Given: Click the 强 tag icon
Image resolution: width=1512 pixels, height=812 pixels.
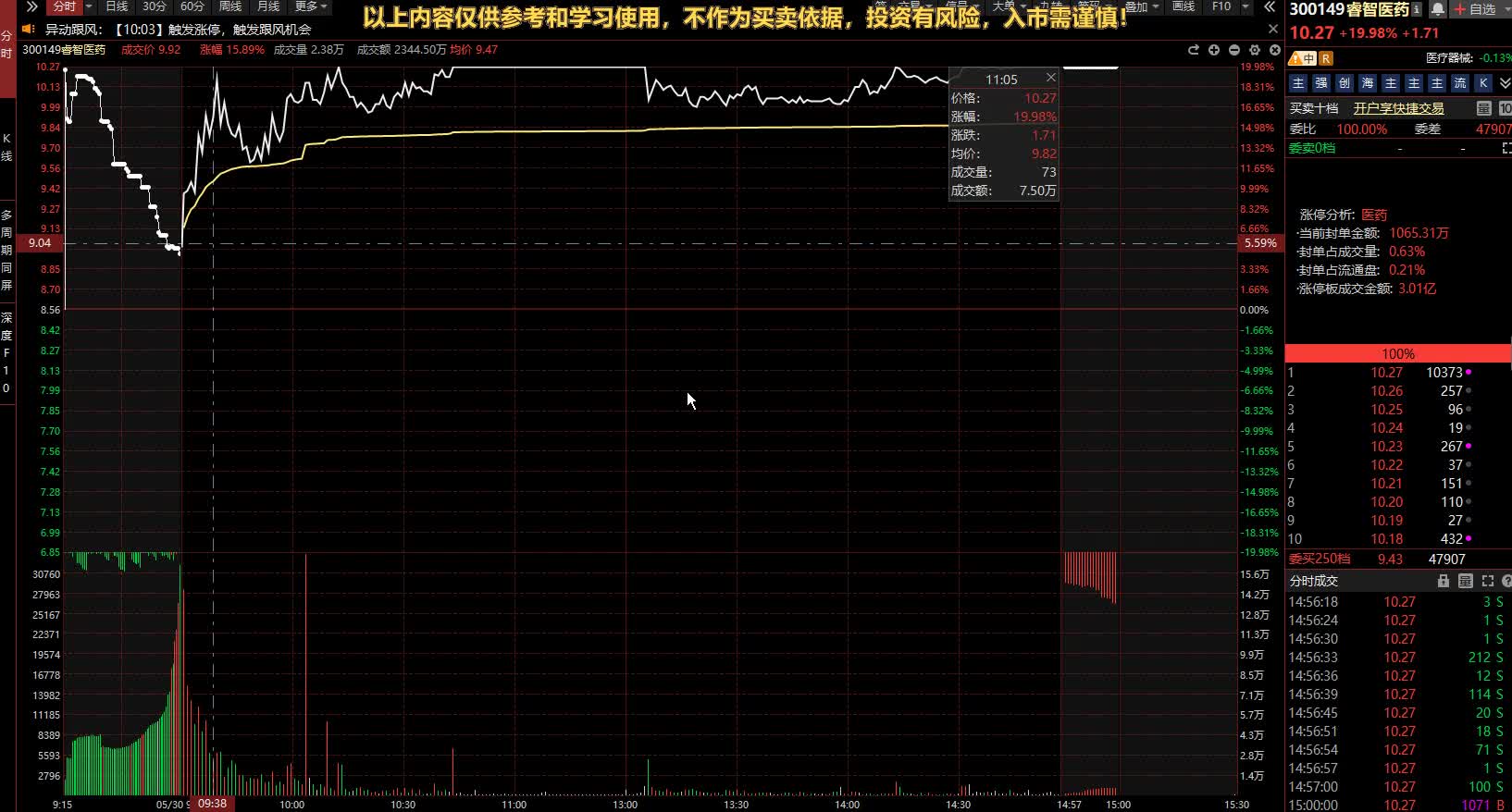Looking at the screenshot, I should 1321,83.
